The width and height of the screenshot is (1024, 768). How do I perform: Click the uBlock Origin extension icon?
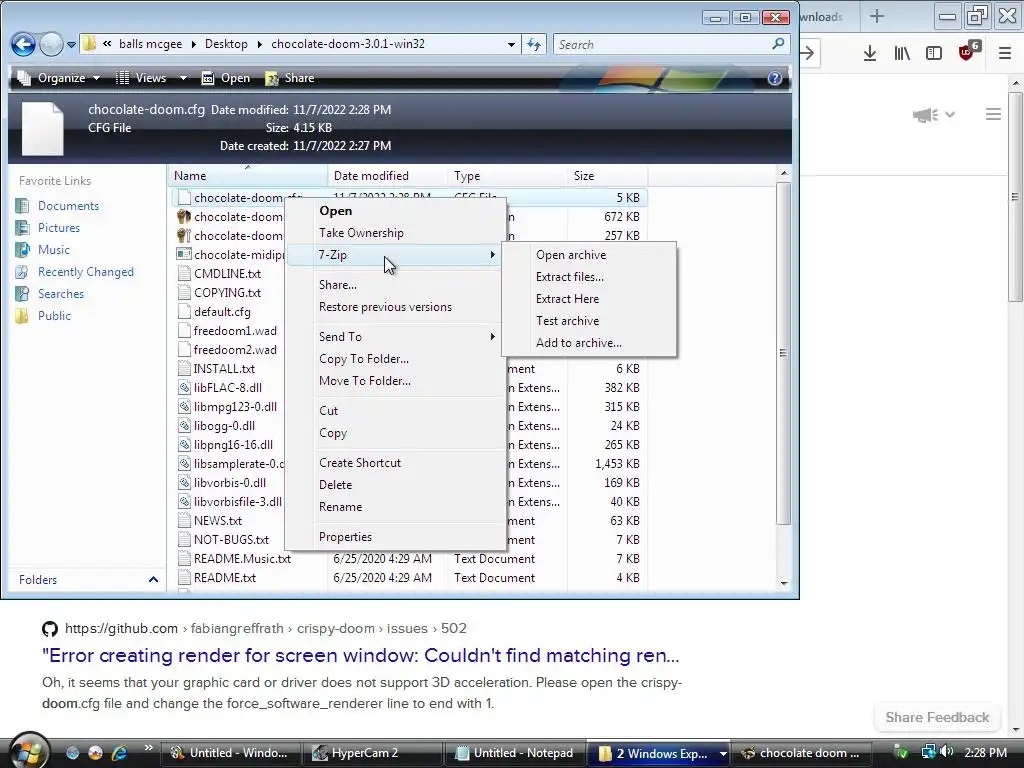tap(968, 52)
